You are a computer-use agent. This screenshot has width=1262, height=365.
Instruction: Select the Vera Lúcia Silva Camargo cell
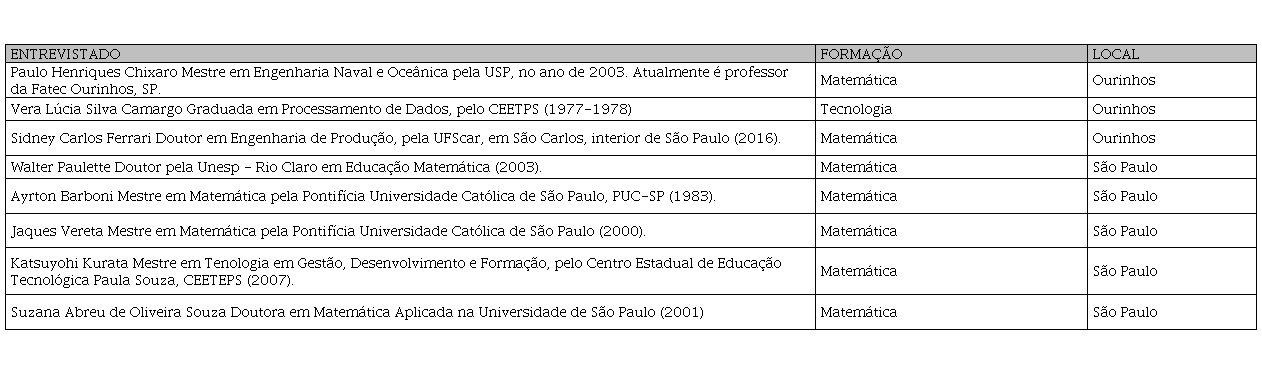click(x=410, y=109)
